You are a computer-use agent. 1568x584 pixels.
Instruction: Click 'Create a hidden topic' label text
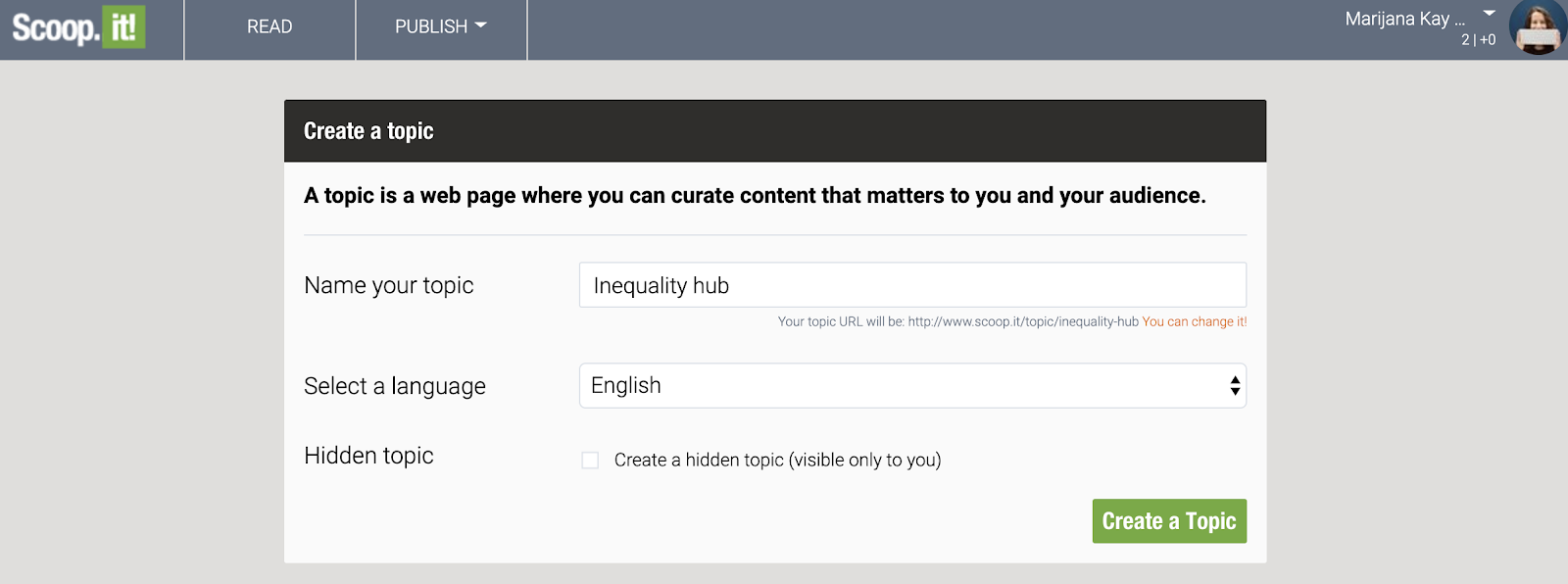(x=777, y=460)
